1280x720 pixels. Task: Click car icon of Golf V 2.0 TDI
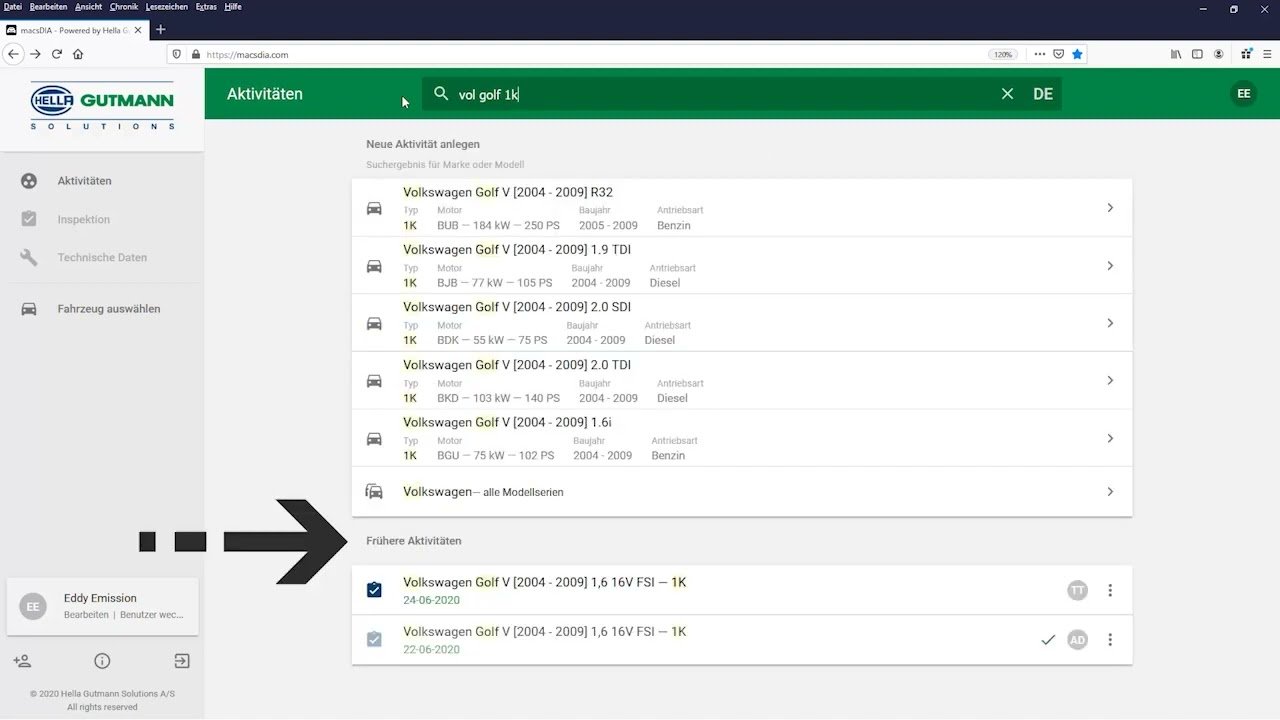374,380
